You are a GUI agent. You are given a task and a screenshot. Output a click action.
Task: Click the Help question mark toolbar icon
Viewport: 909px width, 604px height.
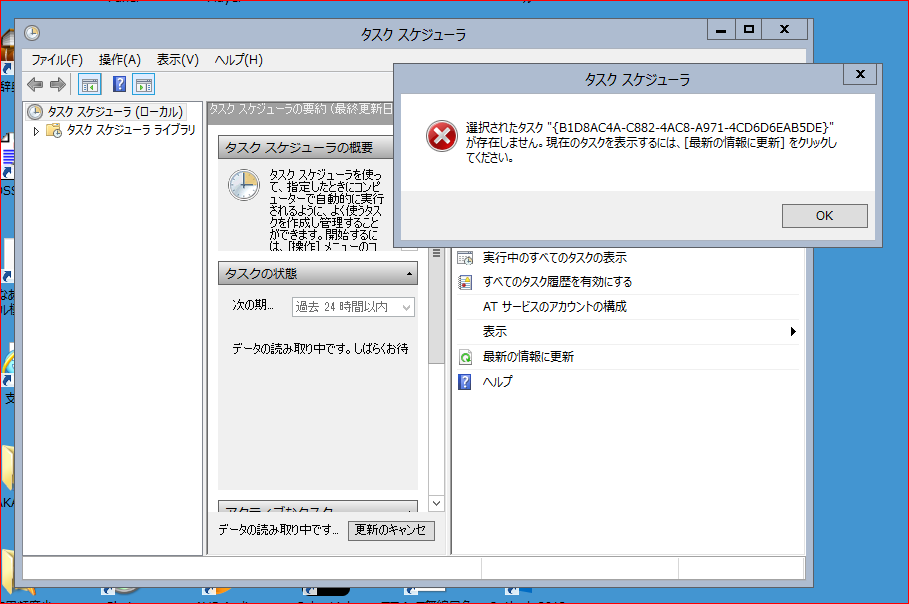click(119, 83)
